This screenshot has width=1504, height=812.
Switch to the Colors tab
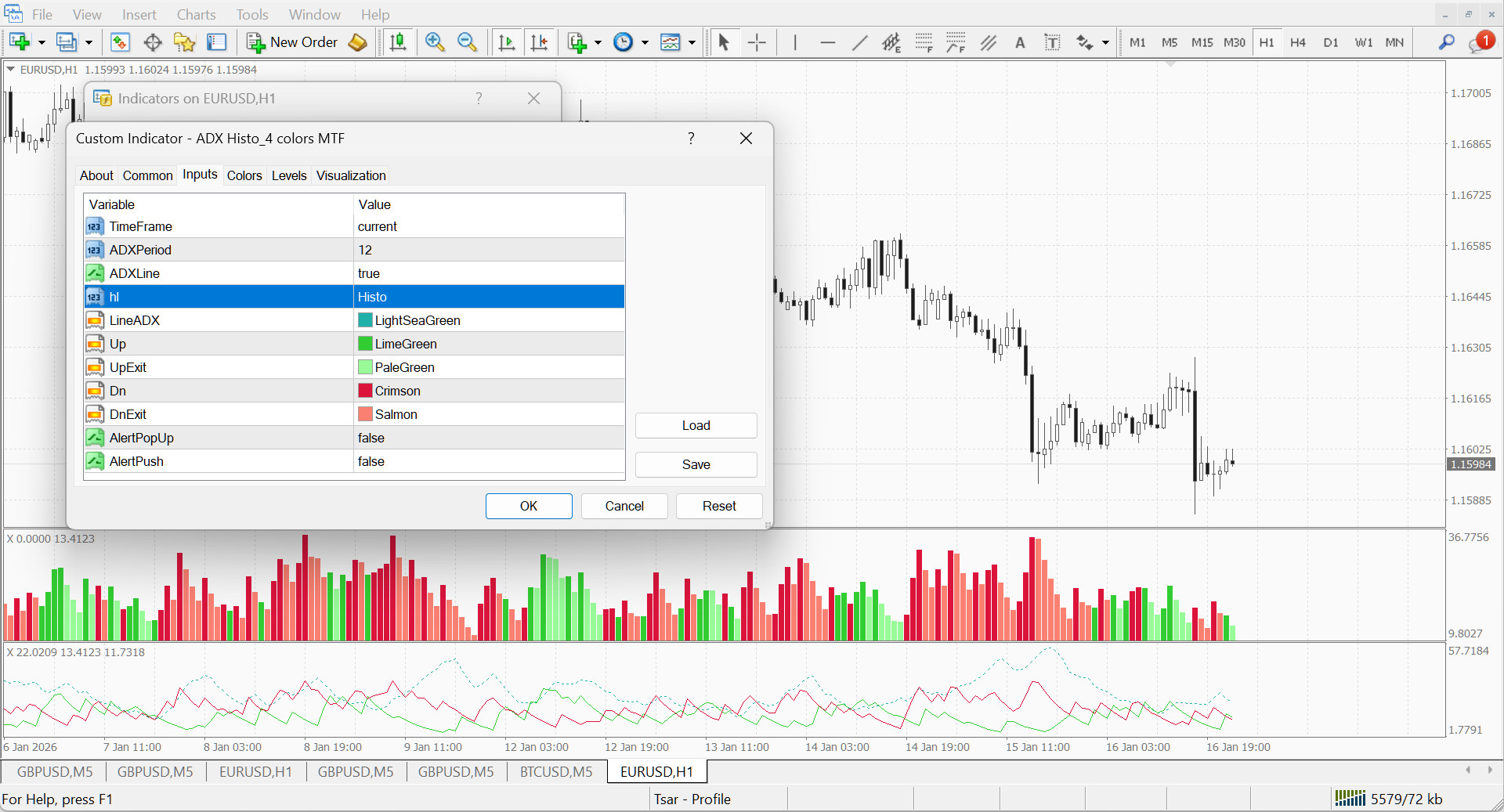click(x=244, y=175)
